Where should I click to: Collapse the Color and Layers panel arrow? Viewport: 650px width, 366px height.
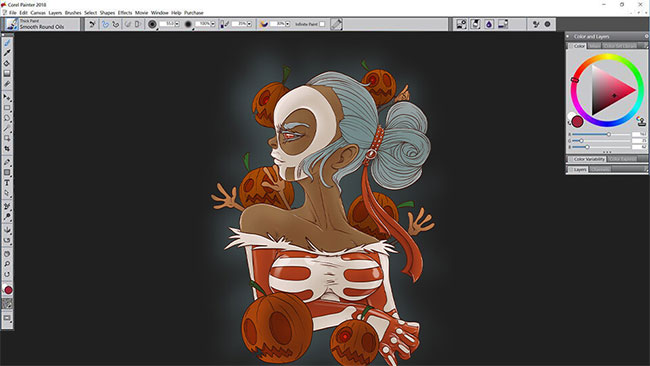pos(568,36)
